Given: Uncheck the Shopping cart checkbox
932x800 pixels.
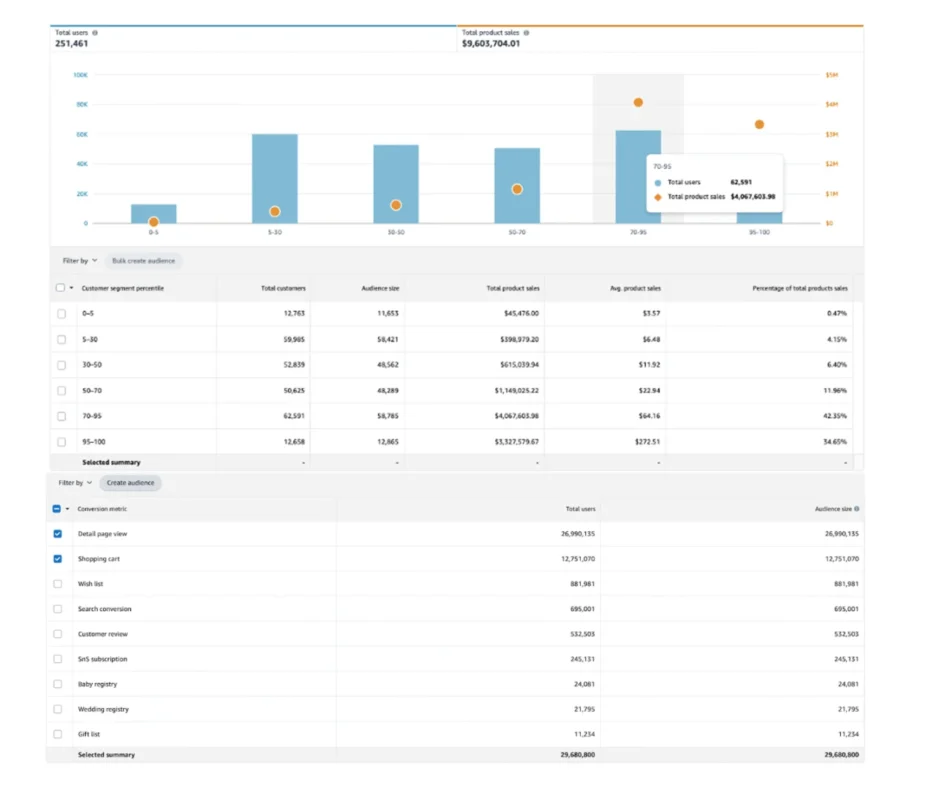Looking at the screenshot, I should click(57, 559).
